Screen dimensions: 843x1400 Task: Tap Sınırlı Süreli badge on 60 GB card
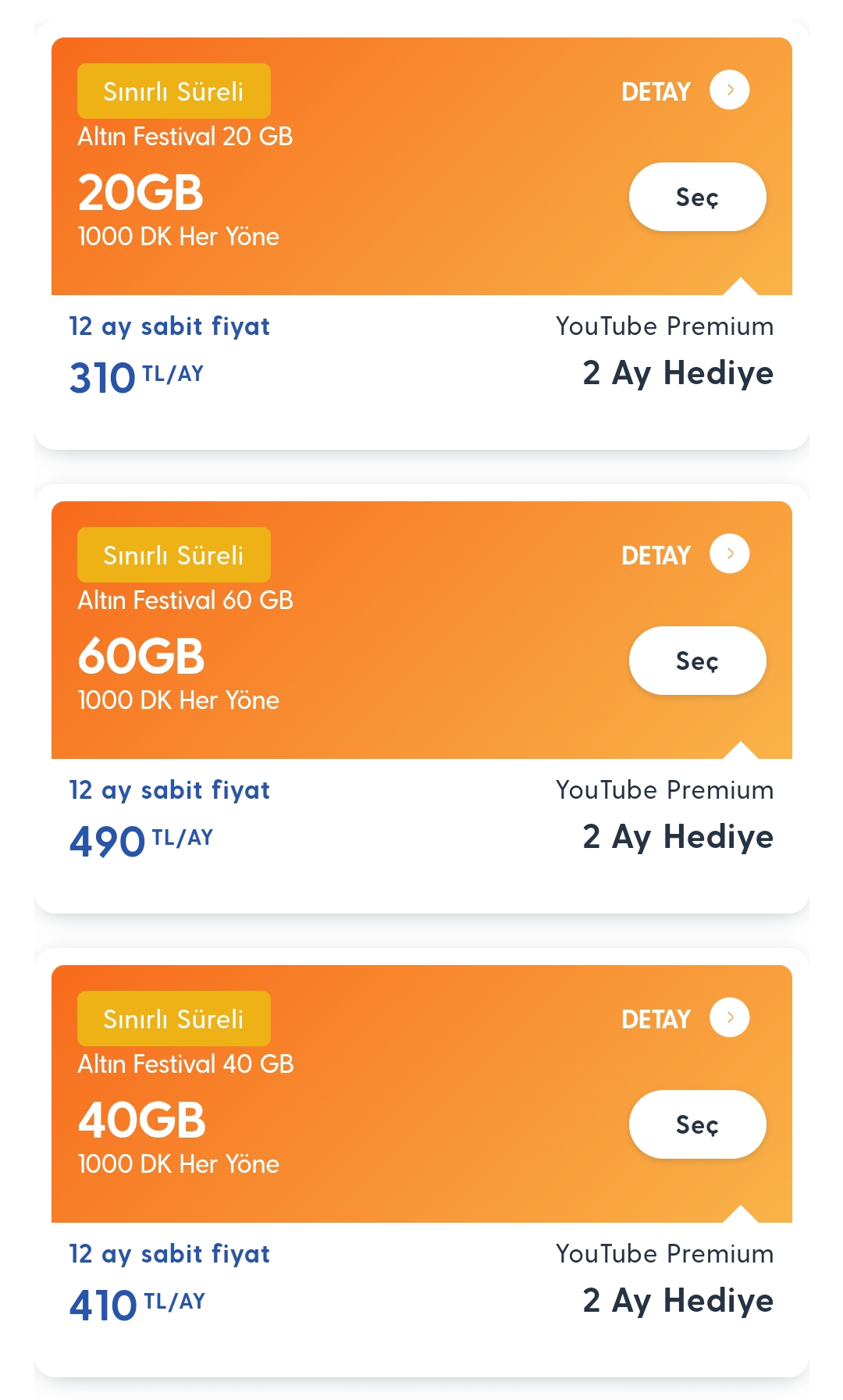tap(173, 555)
